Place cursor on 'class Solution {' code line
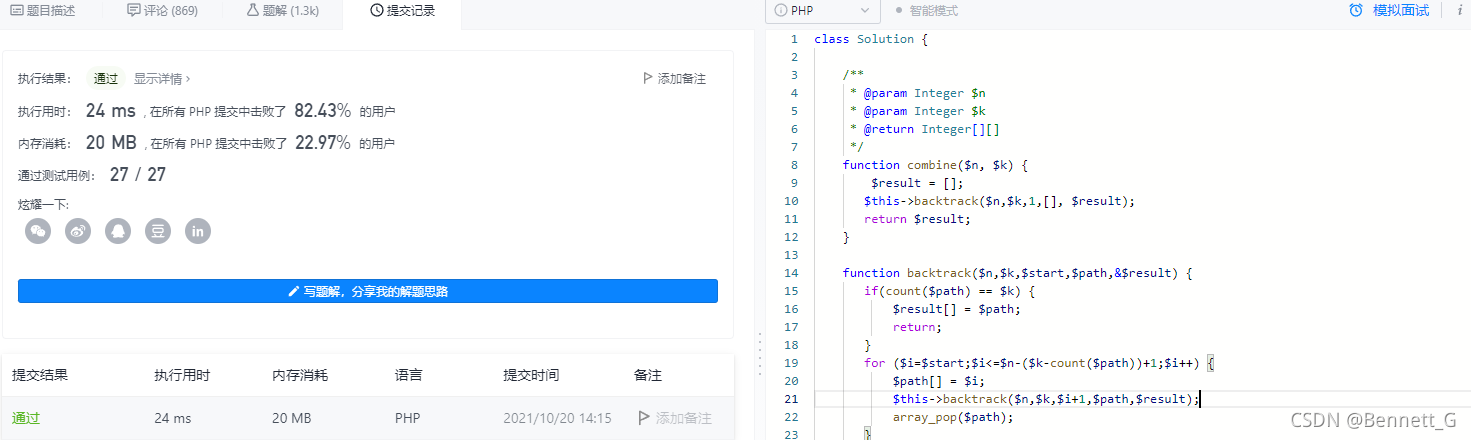This screenshot has height=440, width=1471. tap(871, 39)
